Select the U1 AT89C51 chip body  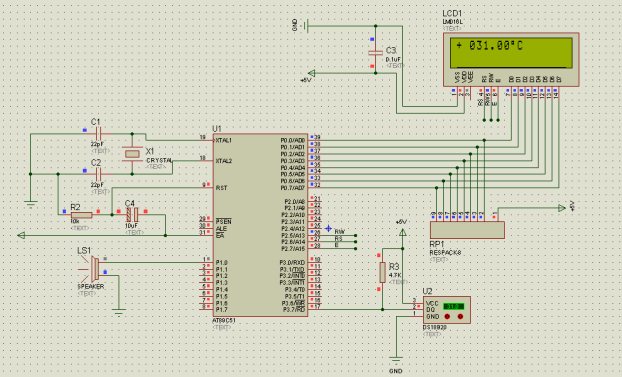[260, 225]
